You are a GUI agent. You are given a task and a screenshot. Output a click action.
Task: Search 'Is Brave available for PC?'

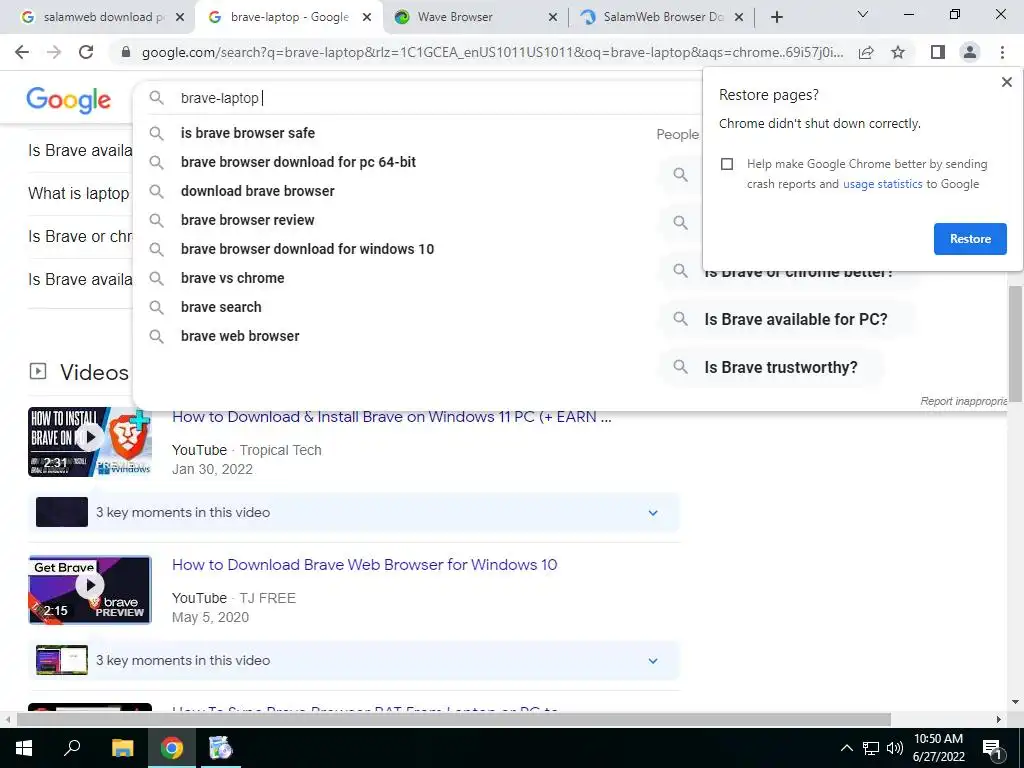788,319
